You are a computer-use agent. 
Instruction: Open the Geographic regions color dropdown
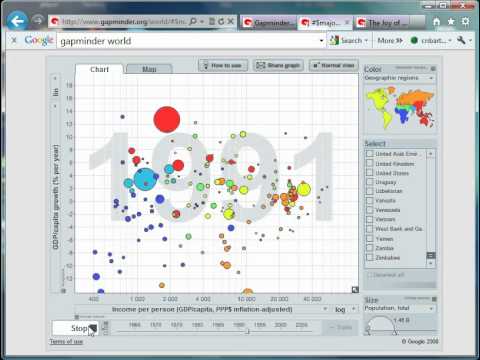tap(400, 78)
